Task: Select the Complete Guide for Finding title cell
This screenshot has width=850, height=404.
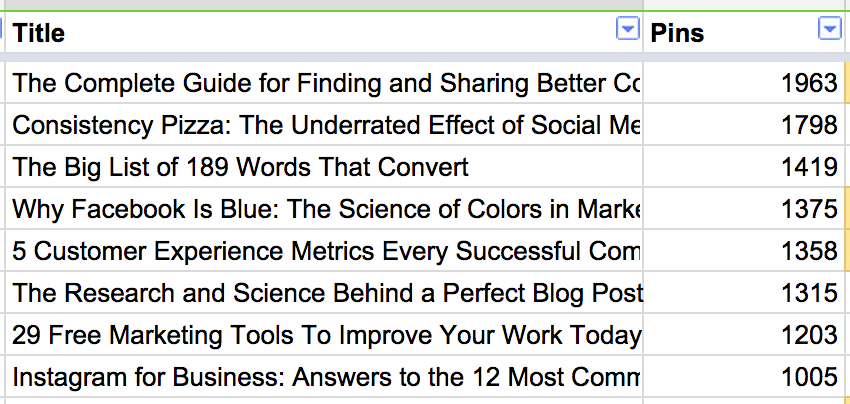Action: [x=324, y=82]
